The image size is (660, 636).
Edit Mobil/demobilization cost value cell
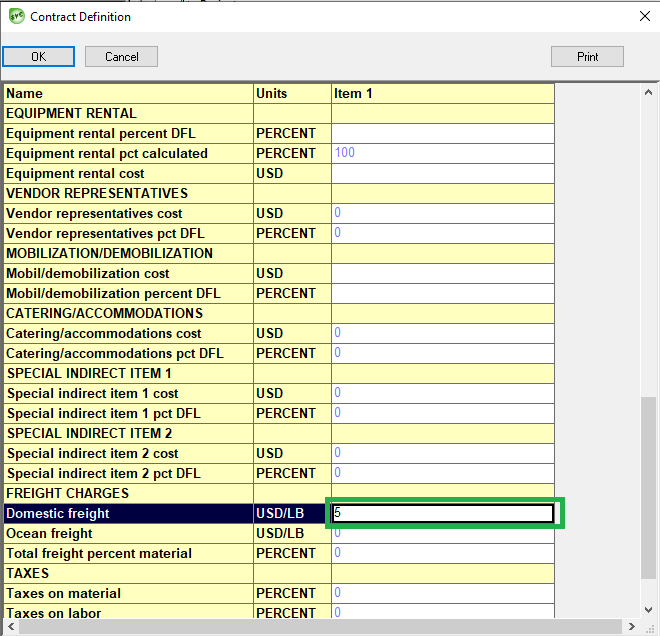point(443,273)
